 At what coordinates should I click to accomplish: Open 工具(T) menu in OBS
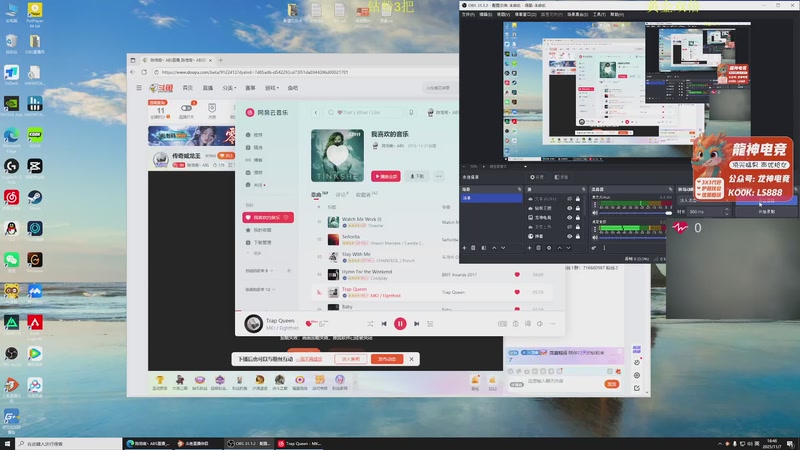point(599,14)
